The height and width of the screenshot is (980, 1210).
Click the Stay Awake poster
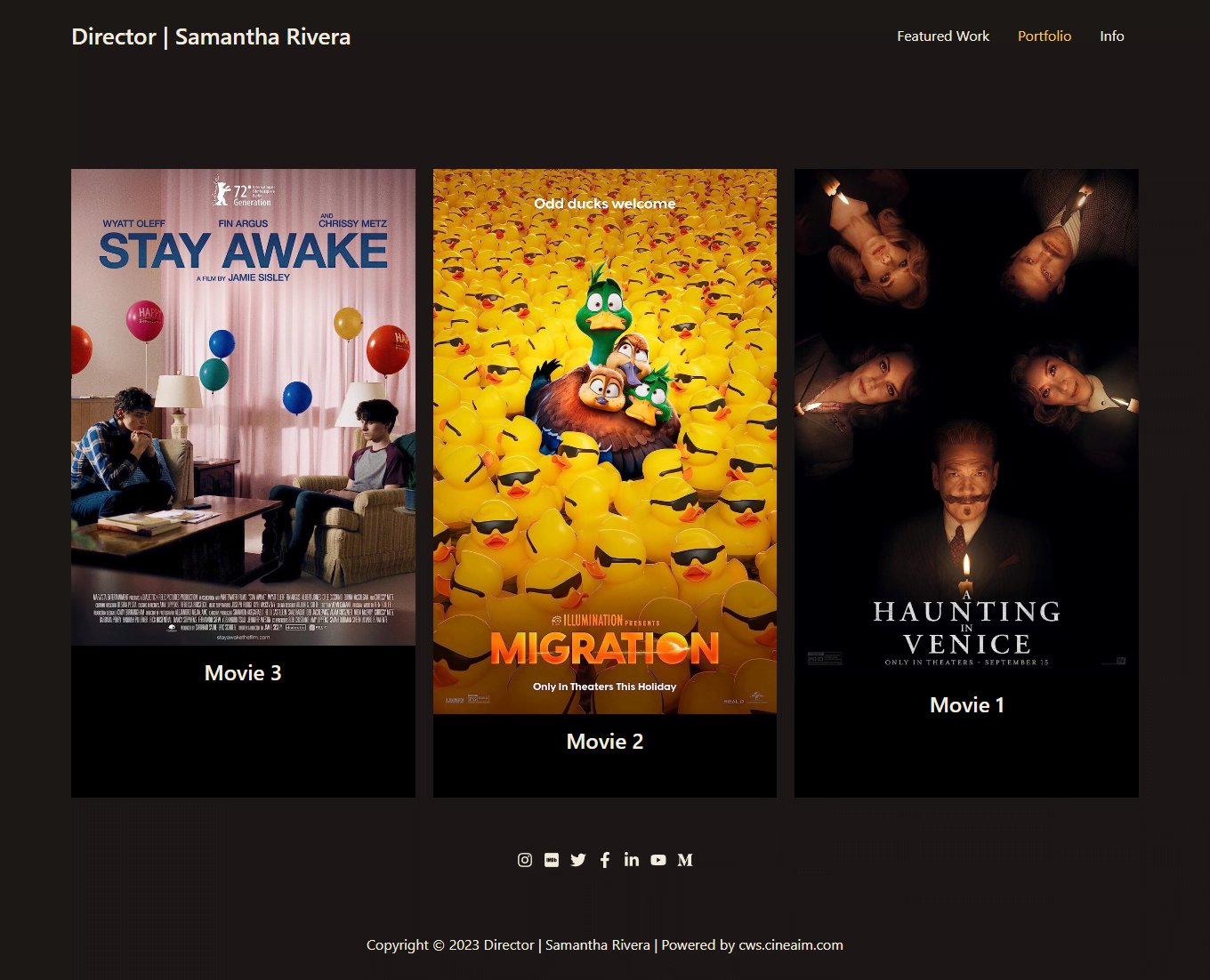point(243,406)
